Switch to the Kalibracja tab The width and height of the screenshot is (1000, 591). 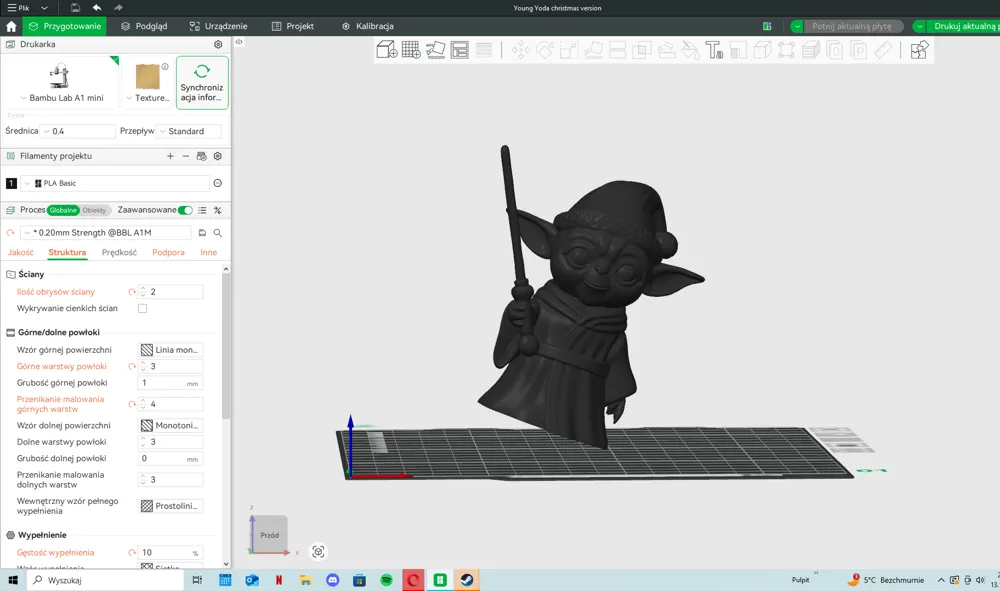click(x=368, y=26)
